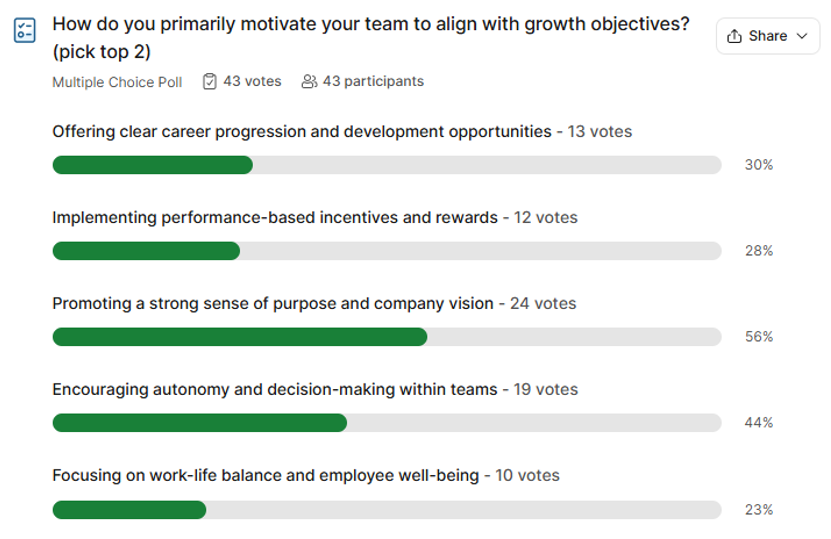
Task: Open the Share dropdown chevron
Action: (x=801, y=36)
